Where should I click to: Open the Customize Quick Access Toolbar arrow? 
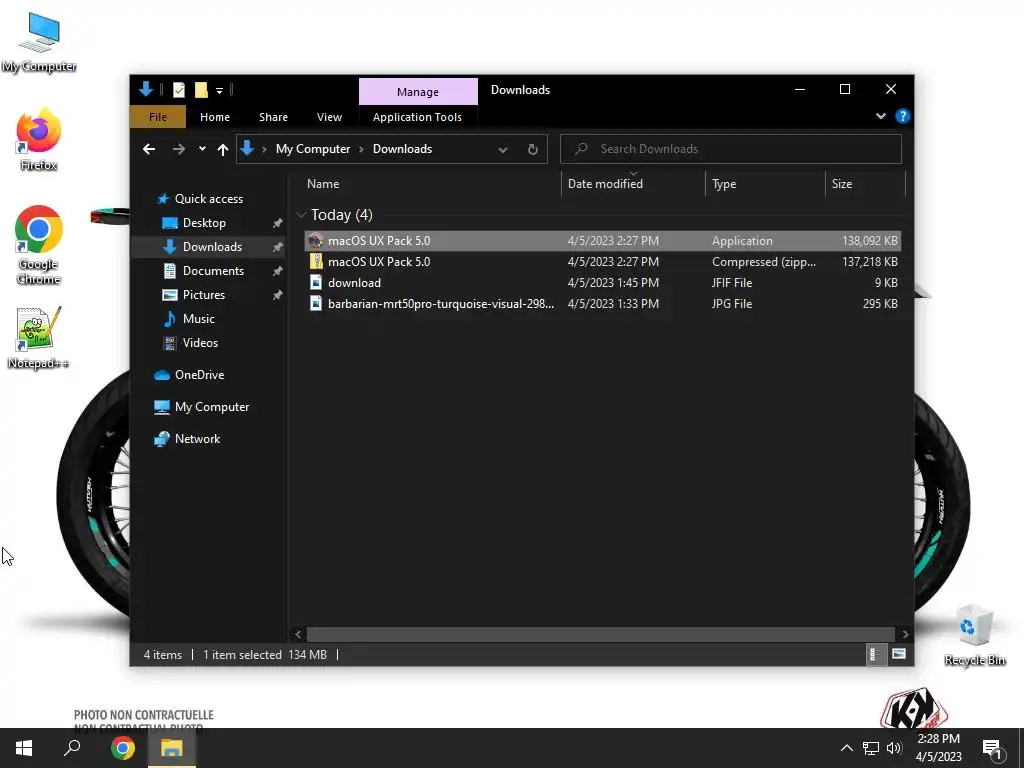[219, 90]
